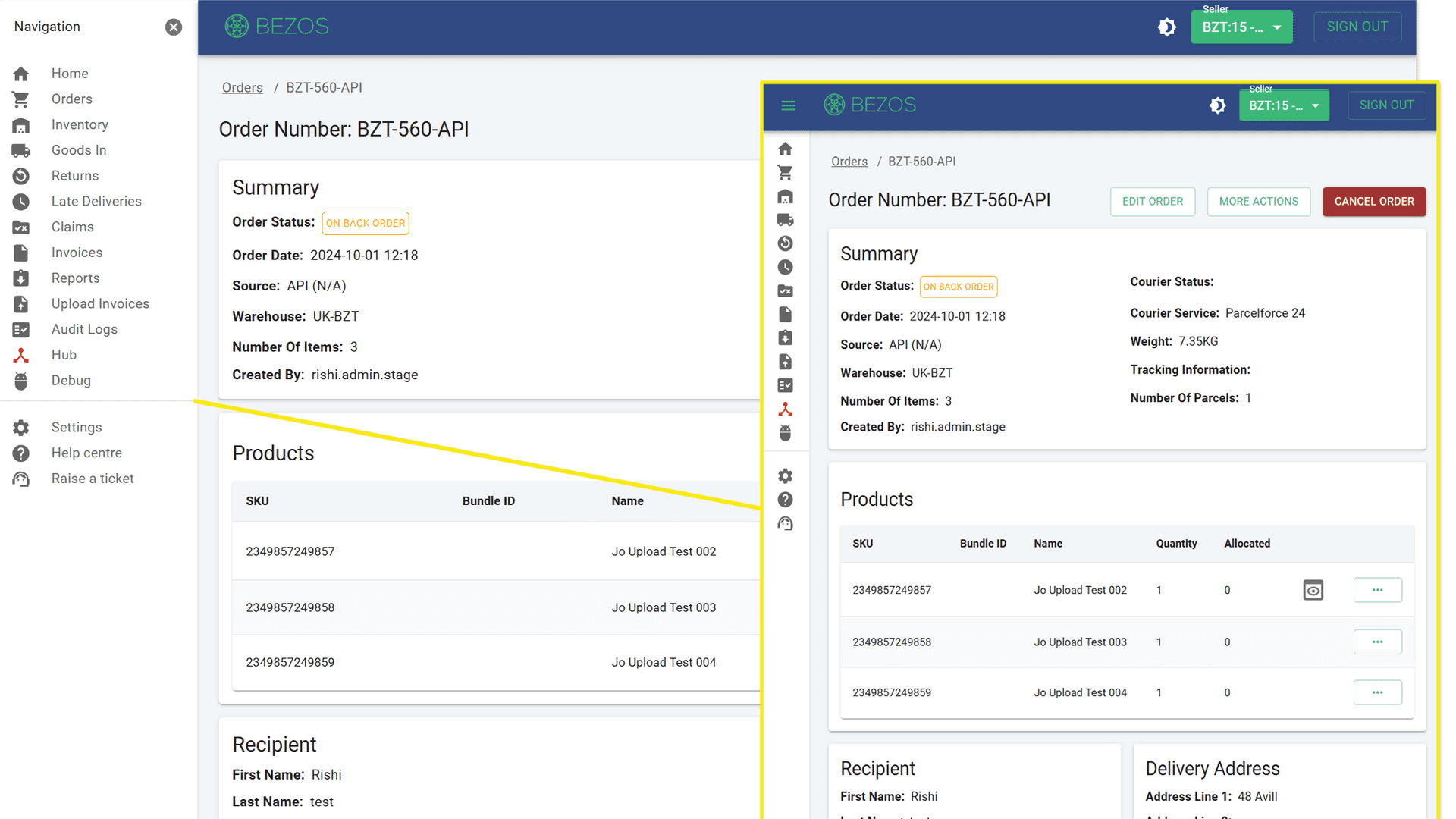
Task: Click SKU 2349857249859 in the background products table
Action: tap(290, 663)
